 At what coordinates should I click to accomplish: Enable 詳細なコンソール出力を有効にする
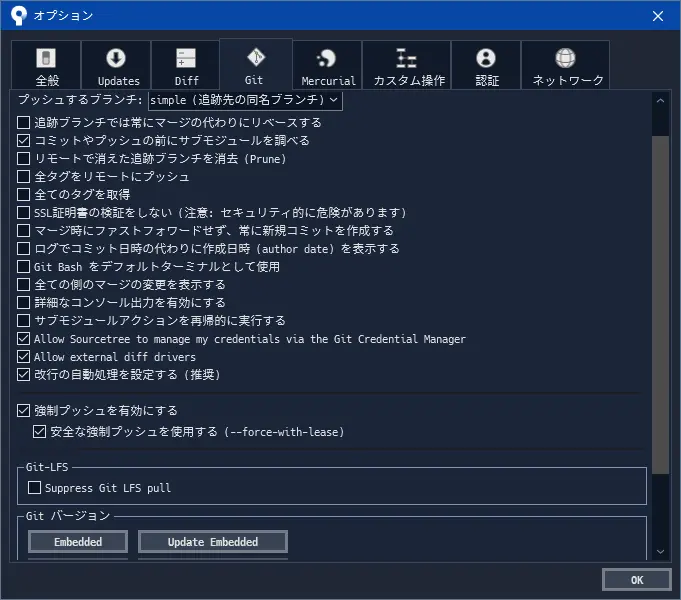[x=23, y=302]
